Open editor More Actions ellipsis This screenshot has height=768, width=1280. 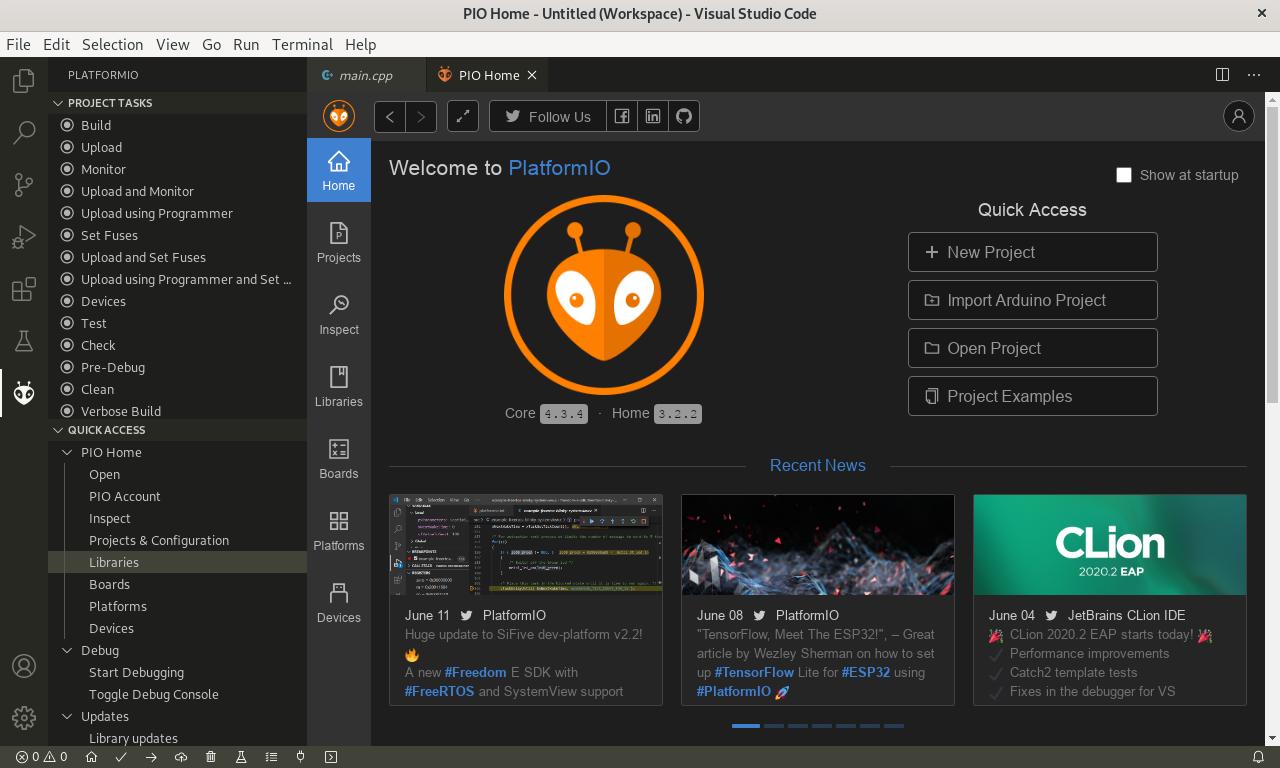click(x=1254, y=75)
